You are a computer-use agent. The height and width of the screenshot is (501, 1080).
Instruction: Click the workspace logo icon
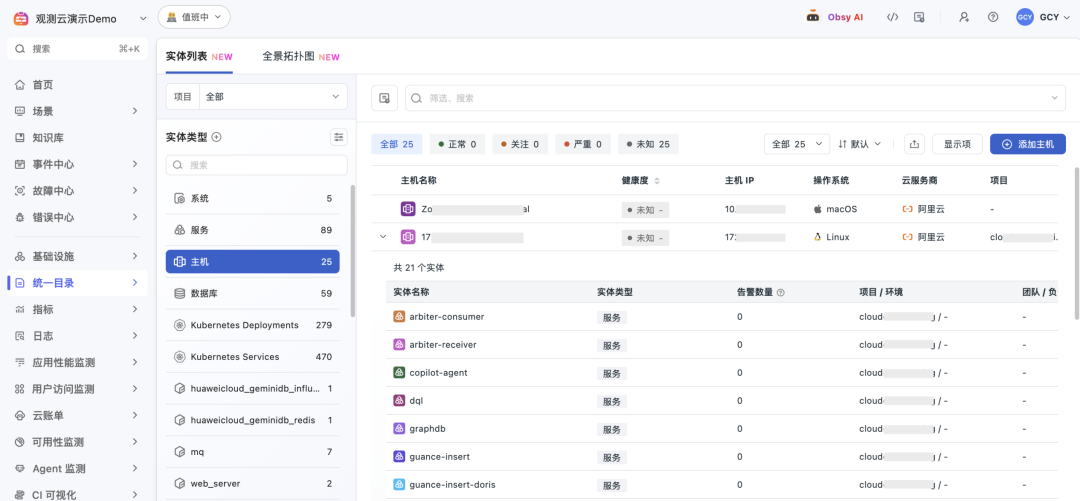21,19
